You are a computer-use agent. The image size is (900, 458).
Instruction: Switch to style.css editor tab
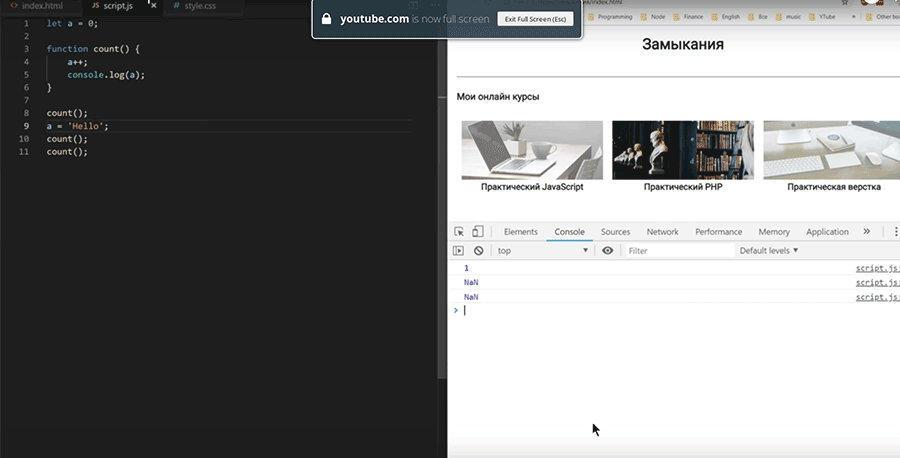click(x=200, y=6)
